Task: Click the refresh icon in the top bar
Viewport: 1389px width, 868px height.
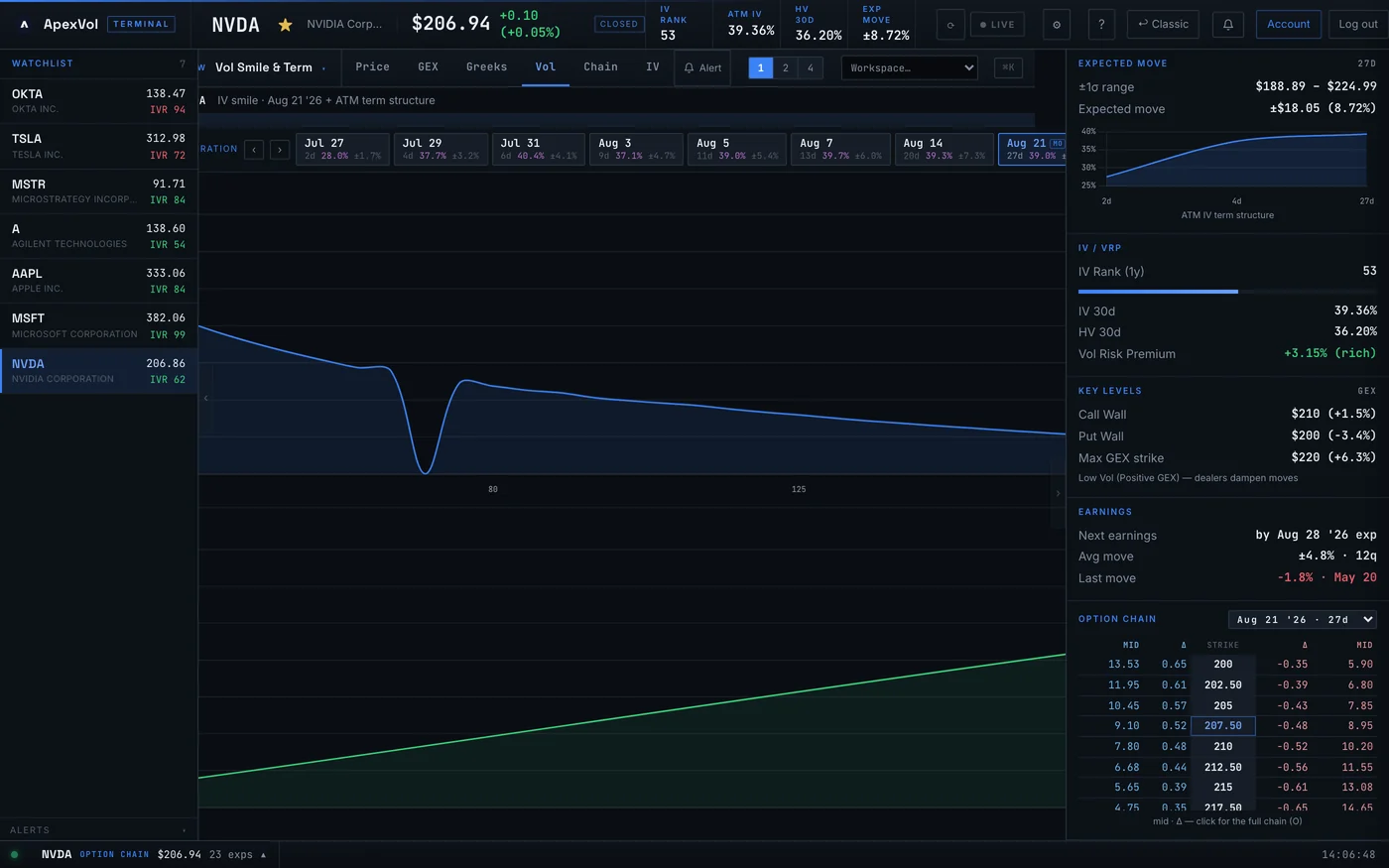Action: 950,25
